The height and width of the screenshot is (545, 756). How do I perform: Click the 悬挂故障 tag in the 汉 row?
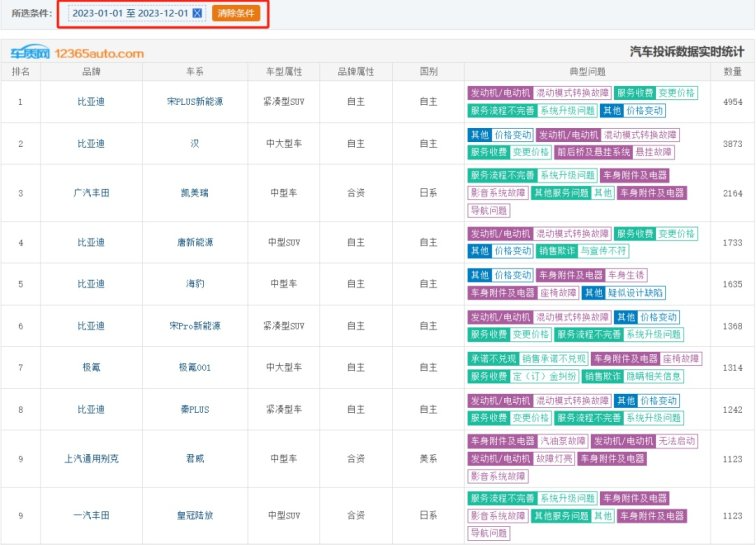coord(653,152)
